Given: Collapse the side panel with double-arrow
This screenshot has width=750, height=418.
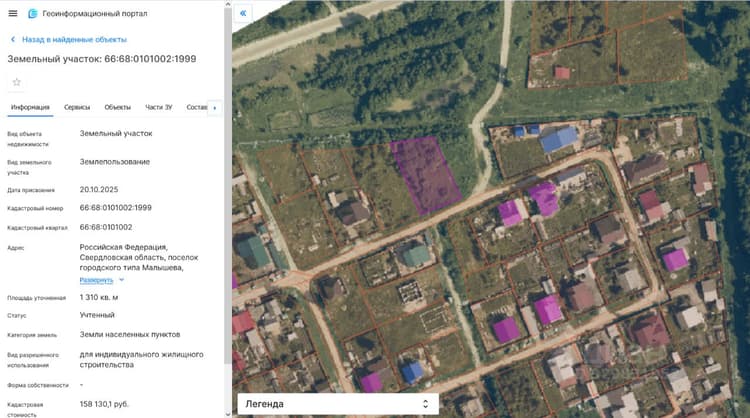Looking at the screenshot, I should (243, 13).
